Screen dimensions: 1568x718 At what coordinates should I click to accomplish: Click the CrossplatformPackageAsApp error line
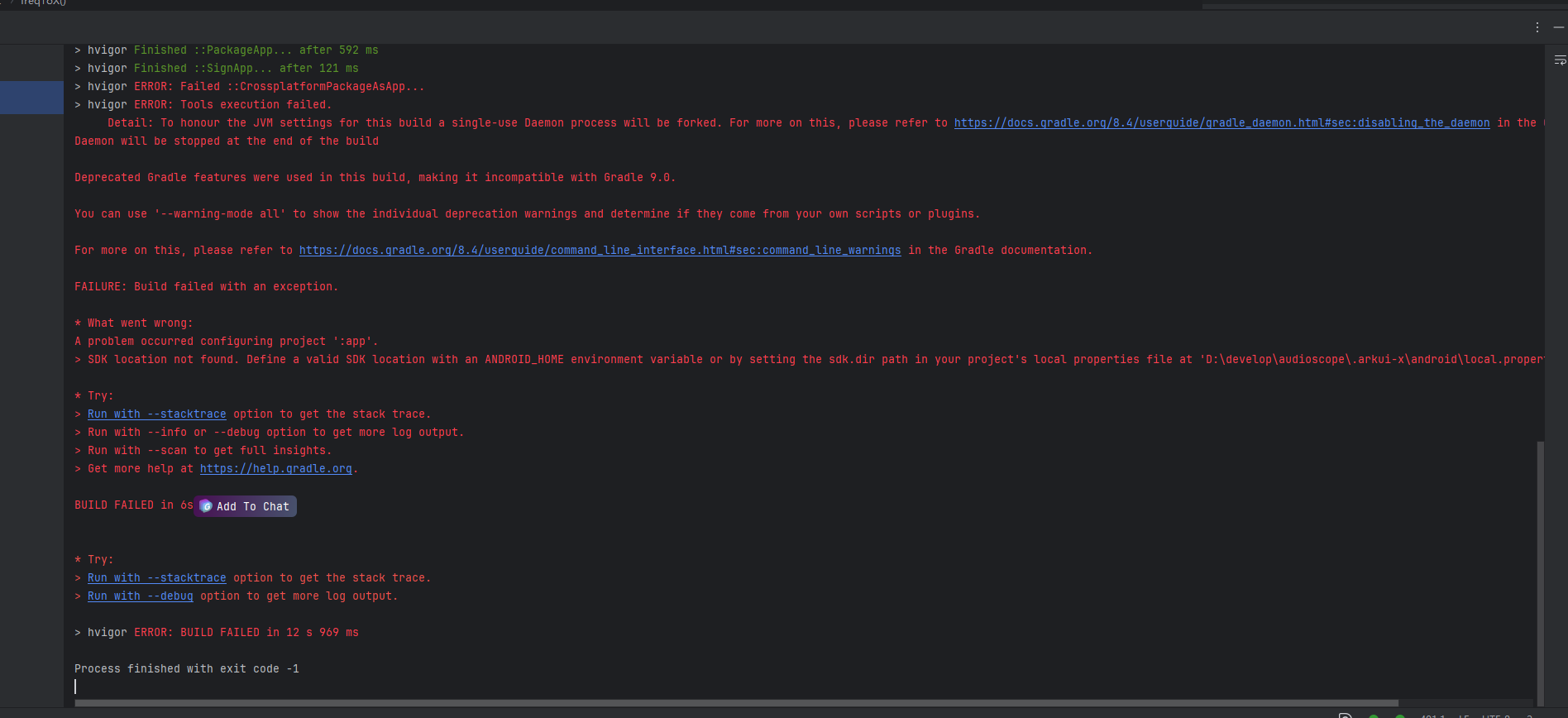pos(278,87)
